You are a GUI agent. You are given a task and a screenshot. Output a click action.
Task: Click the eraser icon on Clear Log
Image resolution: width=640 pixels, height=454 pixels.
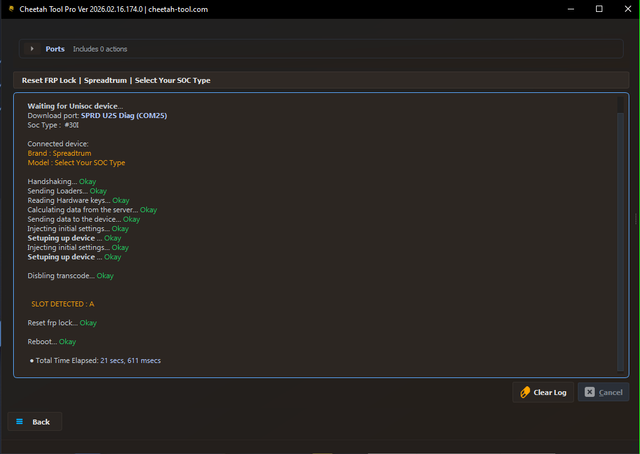pos(525,392)
